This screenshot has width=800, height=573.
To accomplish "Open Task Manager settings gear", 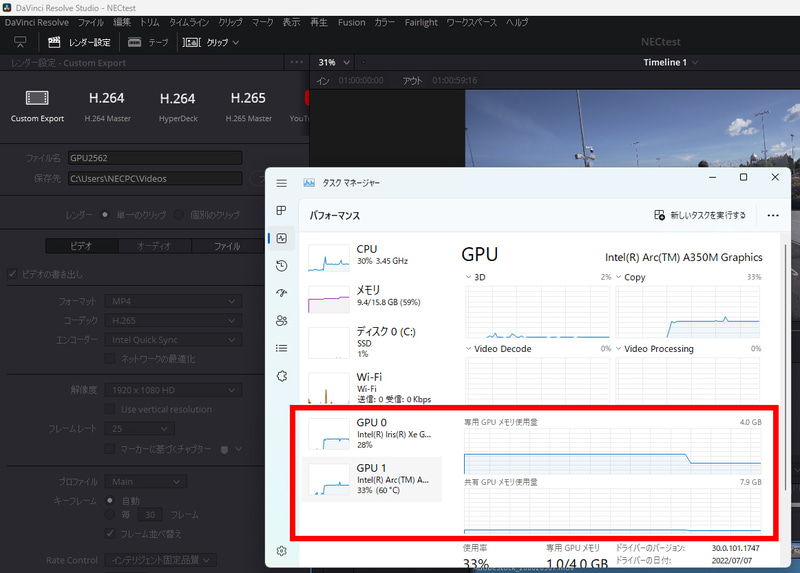I will click(x=282, y=551).
